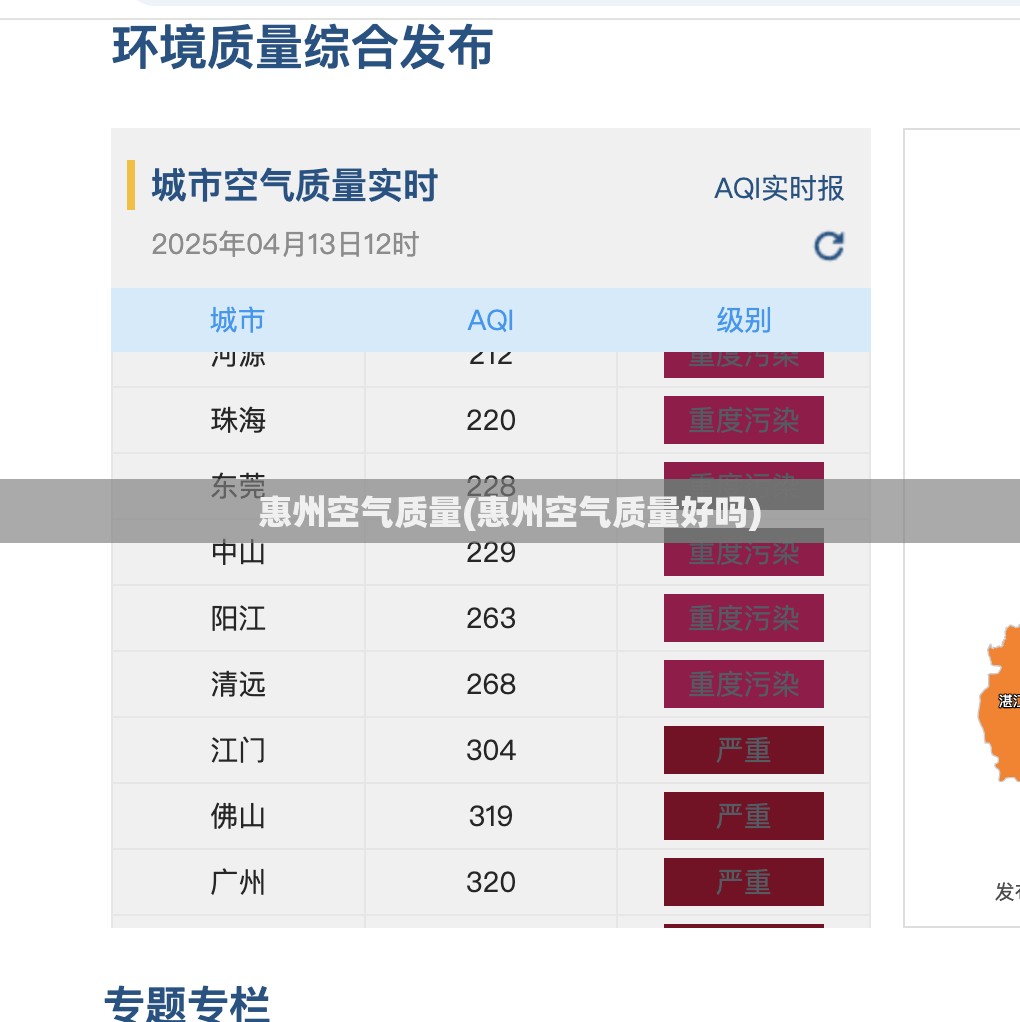Image resolution: width=1020 pixels, height=1022 pixels.
Task: Click AQI value 304 for 江门
Action: click(x=491, y=750)
